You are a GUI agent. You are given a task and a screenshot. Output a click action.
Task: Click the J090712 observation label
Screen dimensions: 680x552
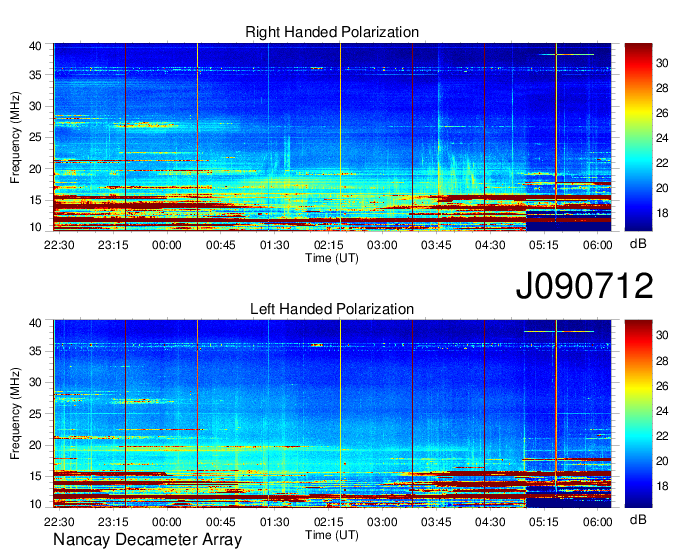click(x=584, y=286)
